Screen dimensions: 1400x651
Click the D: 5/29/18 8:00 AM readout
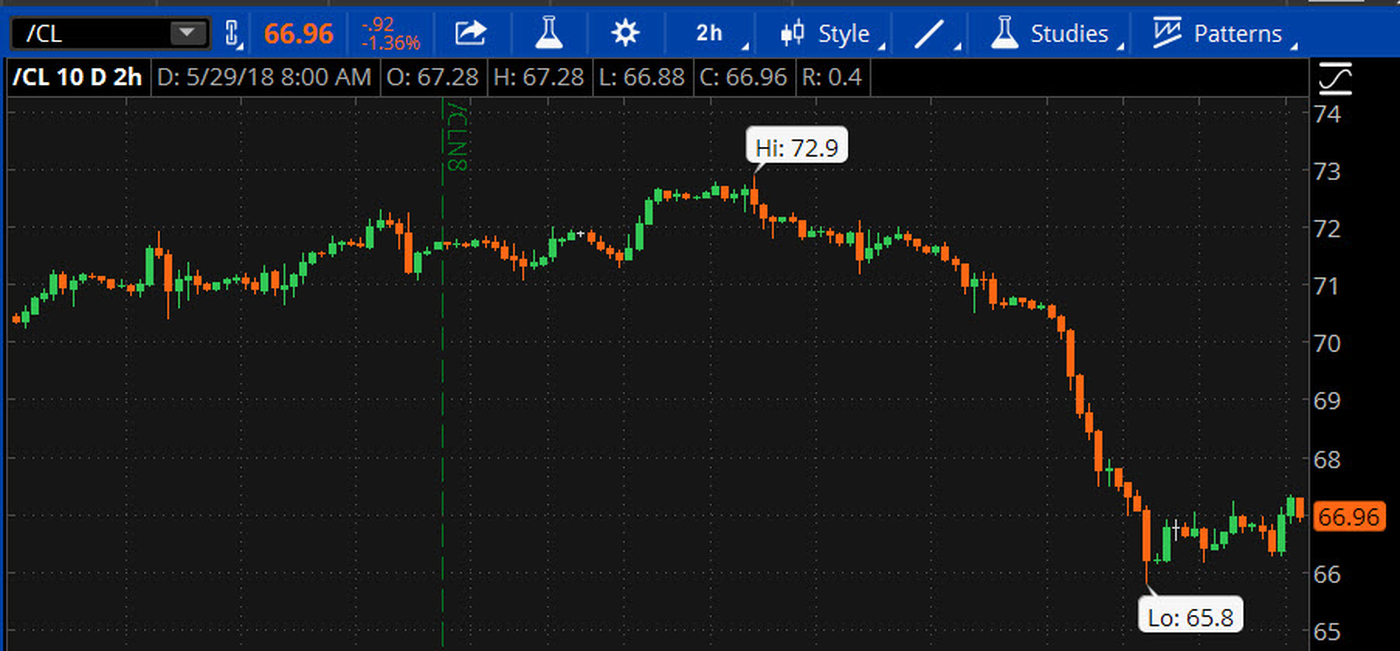click(265, 77)
